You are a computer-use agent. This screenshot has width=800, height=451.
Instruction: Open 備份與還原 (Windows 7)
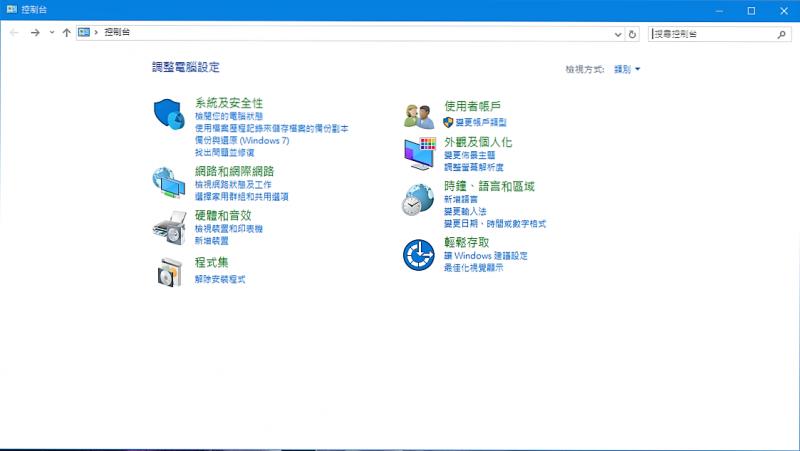(x=242, y=140)
